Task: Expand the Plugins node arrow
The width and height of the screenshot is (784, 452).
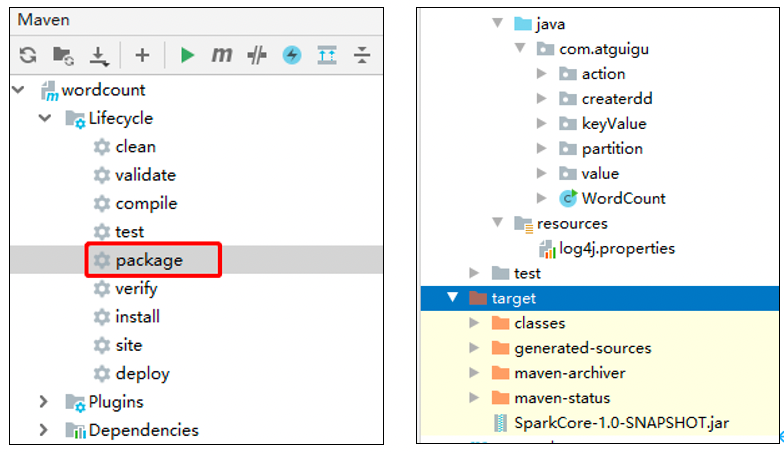Action: (44, 402)
